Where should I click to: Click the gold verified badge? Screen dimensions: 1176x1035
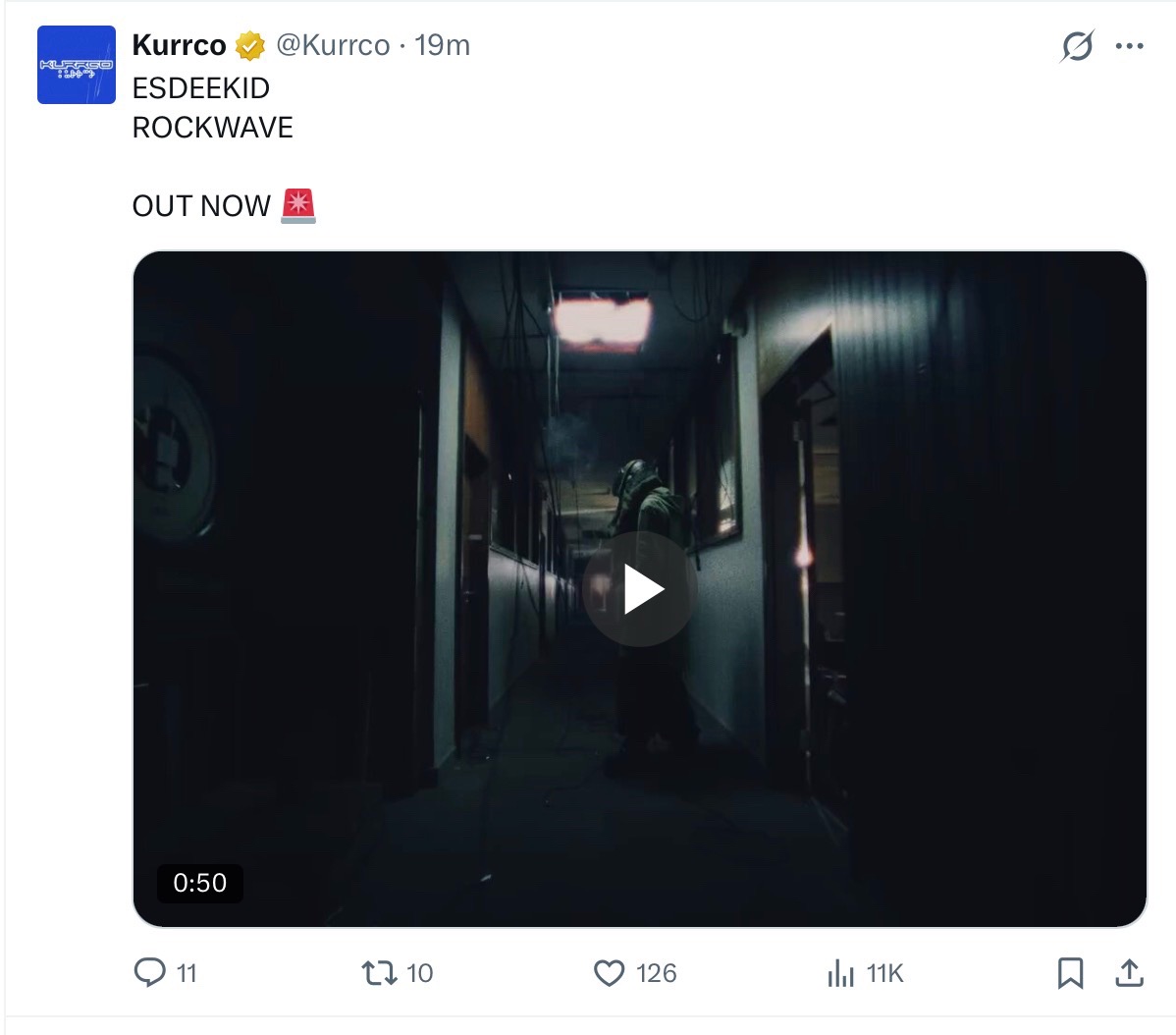(250, 46)
